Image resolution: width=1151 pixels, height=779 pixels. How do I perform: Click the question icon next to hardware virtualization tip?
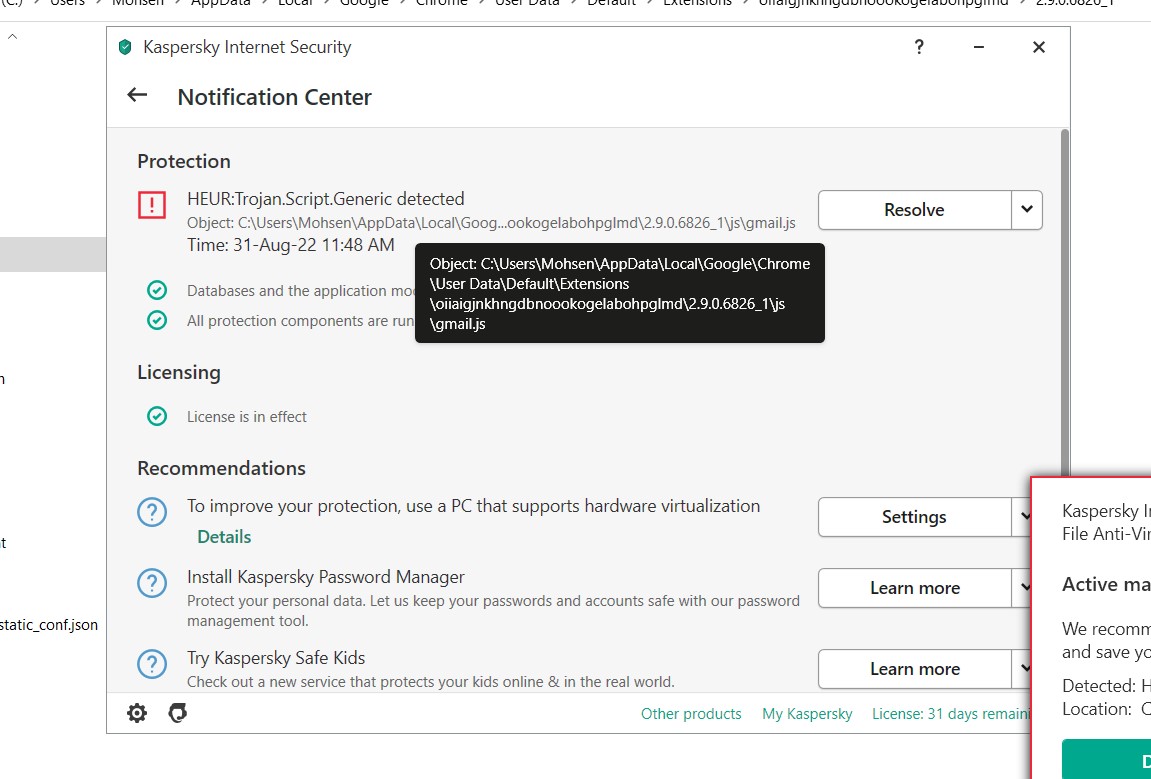point(152,512)
